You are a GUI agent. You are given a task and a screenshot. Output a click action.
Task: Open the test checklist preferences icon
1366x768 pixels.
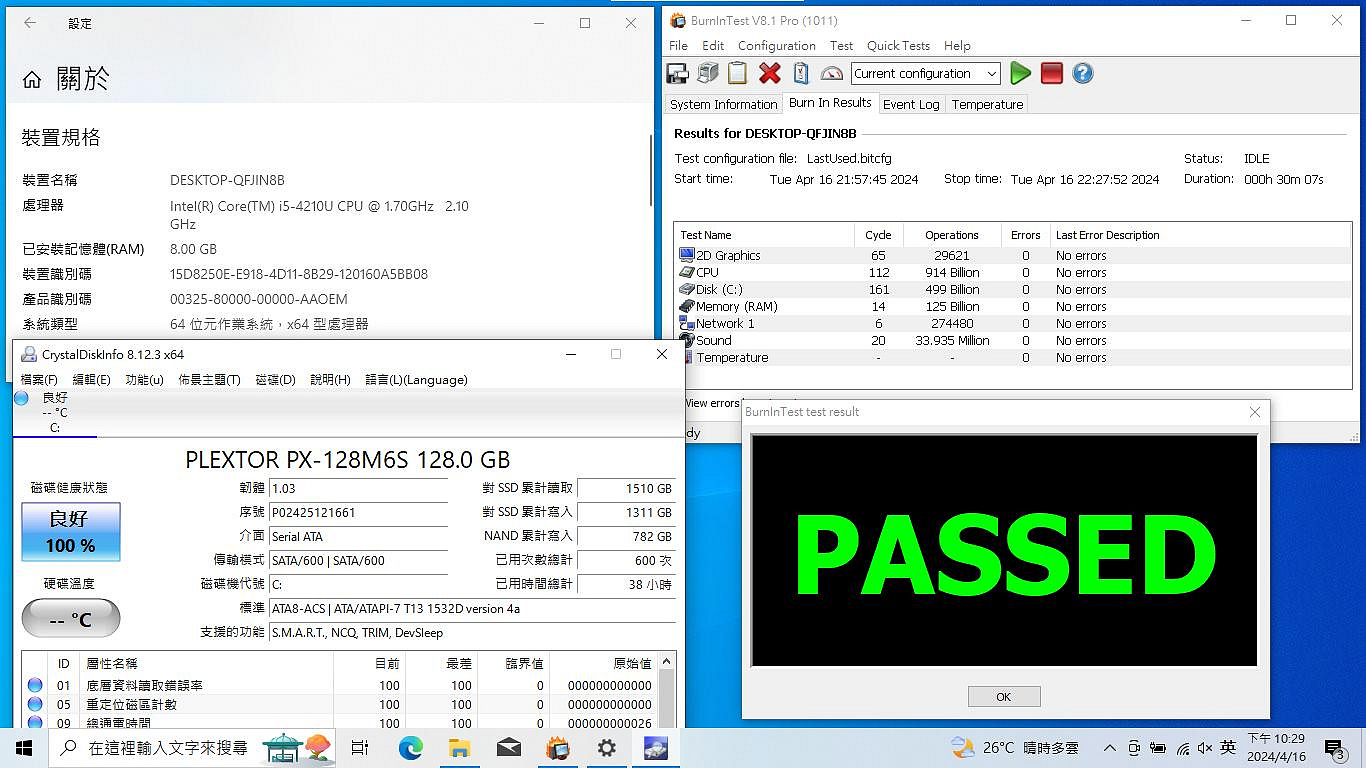click(x=801, y=73)
